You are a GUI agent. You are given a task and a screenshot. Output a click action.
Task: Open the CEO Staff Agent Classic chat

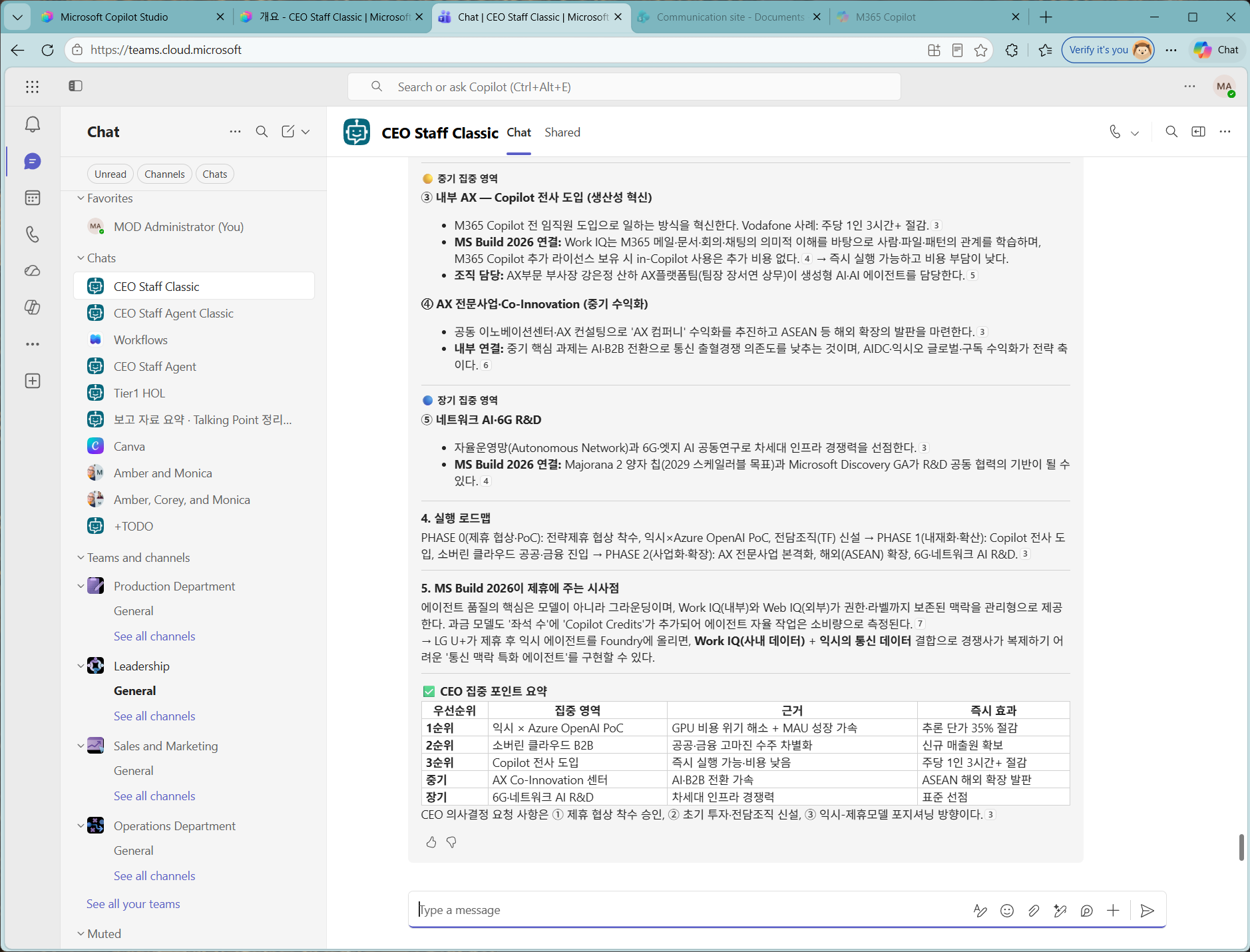point(194,314)
